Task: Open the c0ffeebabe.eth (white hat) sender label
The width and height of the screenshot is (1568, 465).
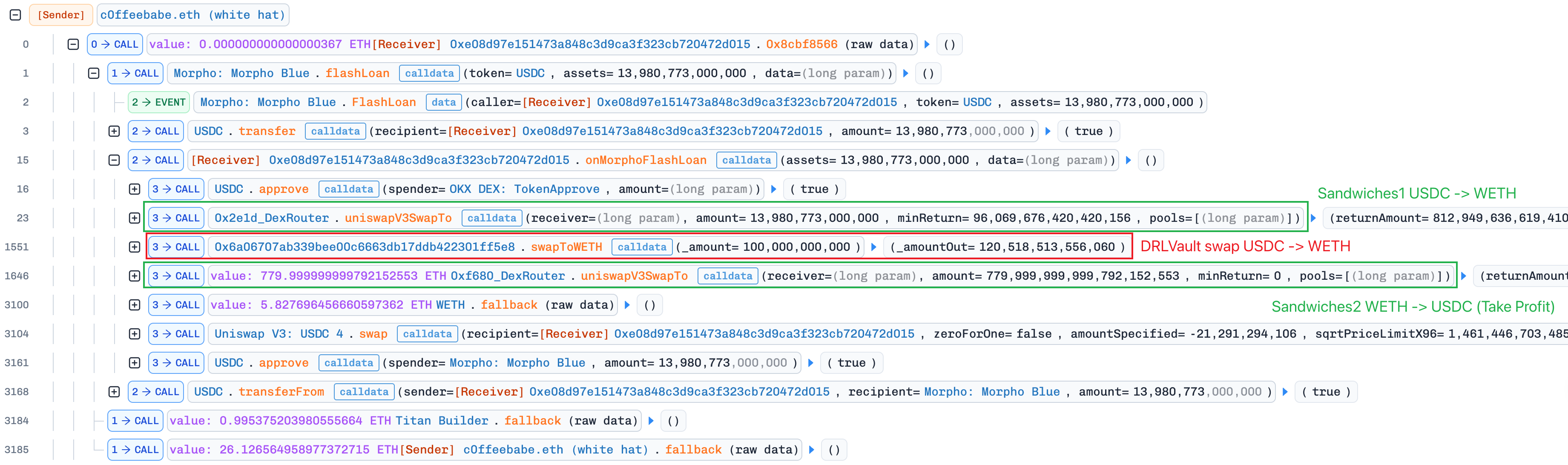Action: (x=192, y=15)
